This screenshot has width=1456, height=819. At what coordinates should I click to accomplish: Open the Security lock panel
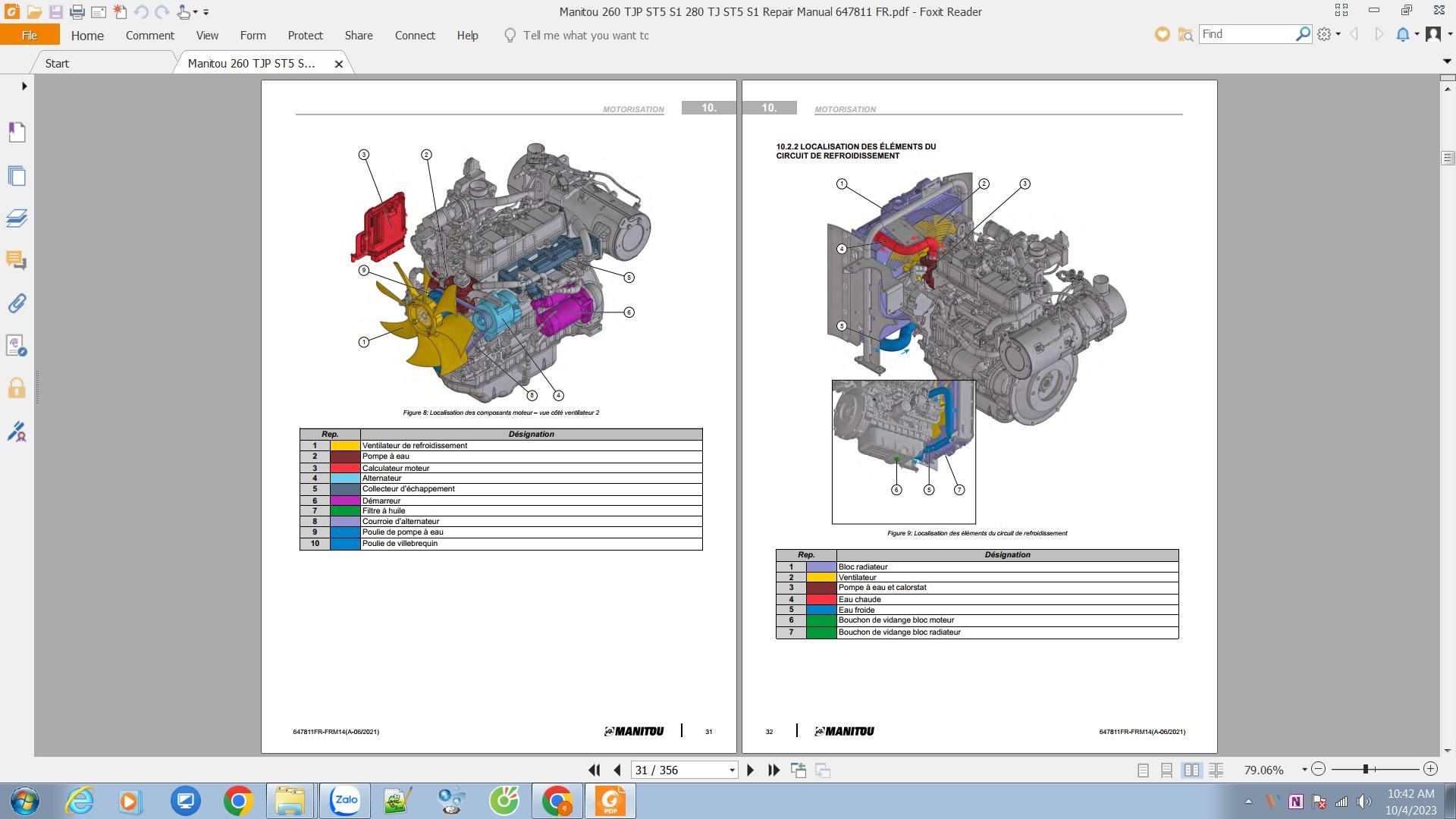(x=17, y=389)
